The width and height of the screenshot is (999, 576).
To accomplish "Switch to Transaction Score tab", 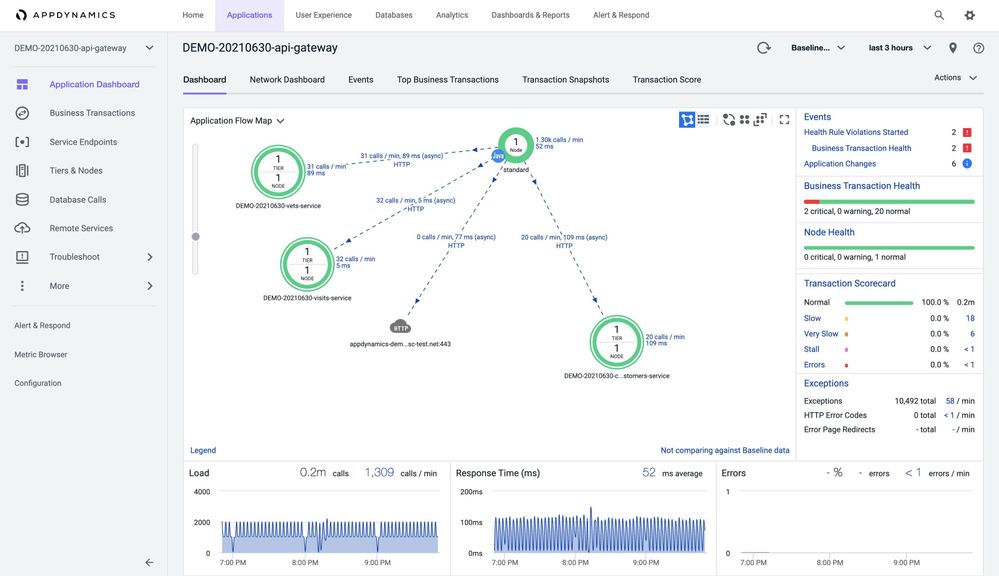I will coord(667,80).
